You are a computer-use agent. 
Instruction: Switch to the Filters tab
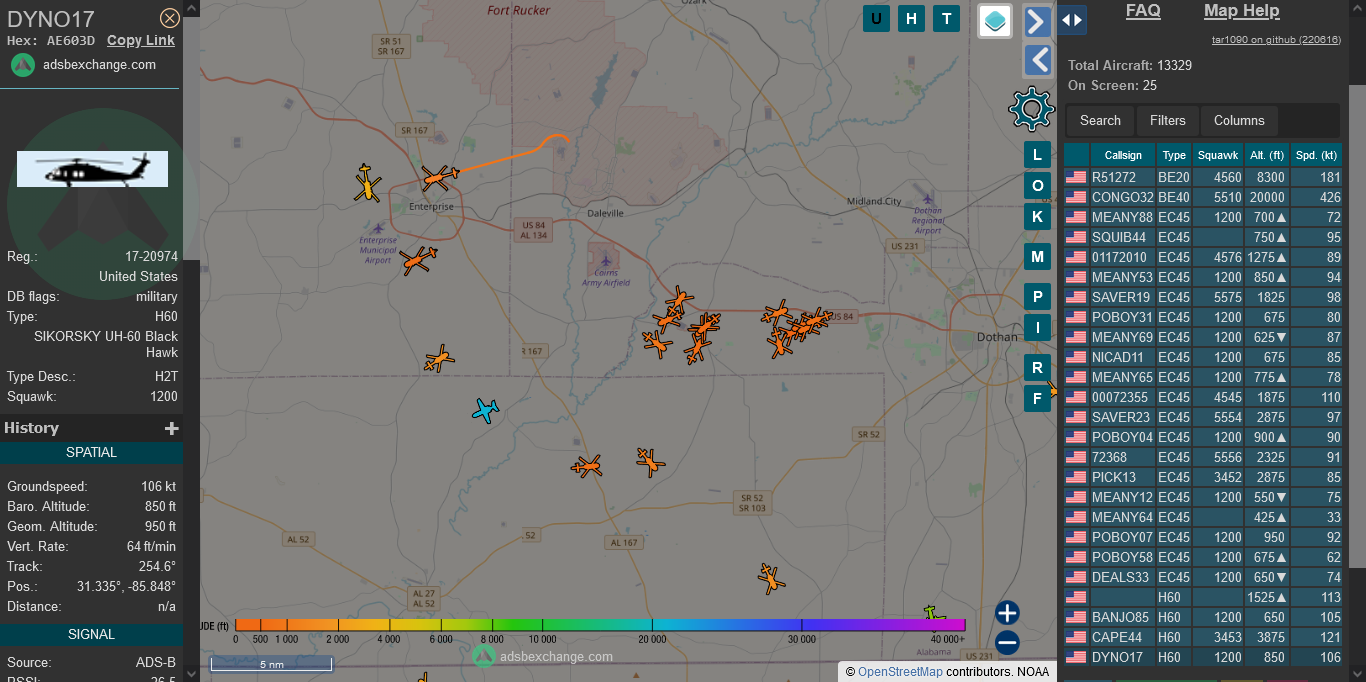pos(1168,120)
